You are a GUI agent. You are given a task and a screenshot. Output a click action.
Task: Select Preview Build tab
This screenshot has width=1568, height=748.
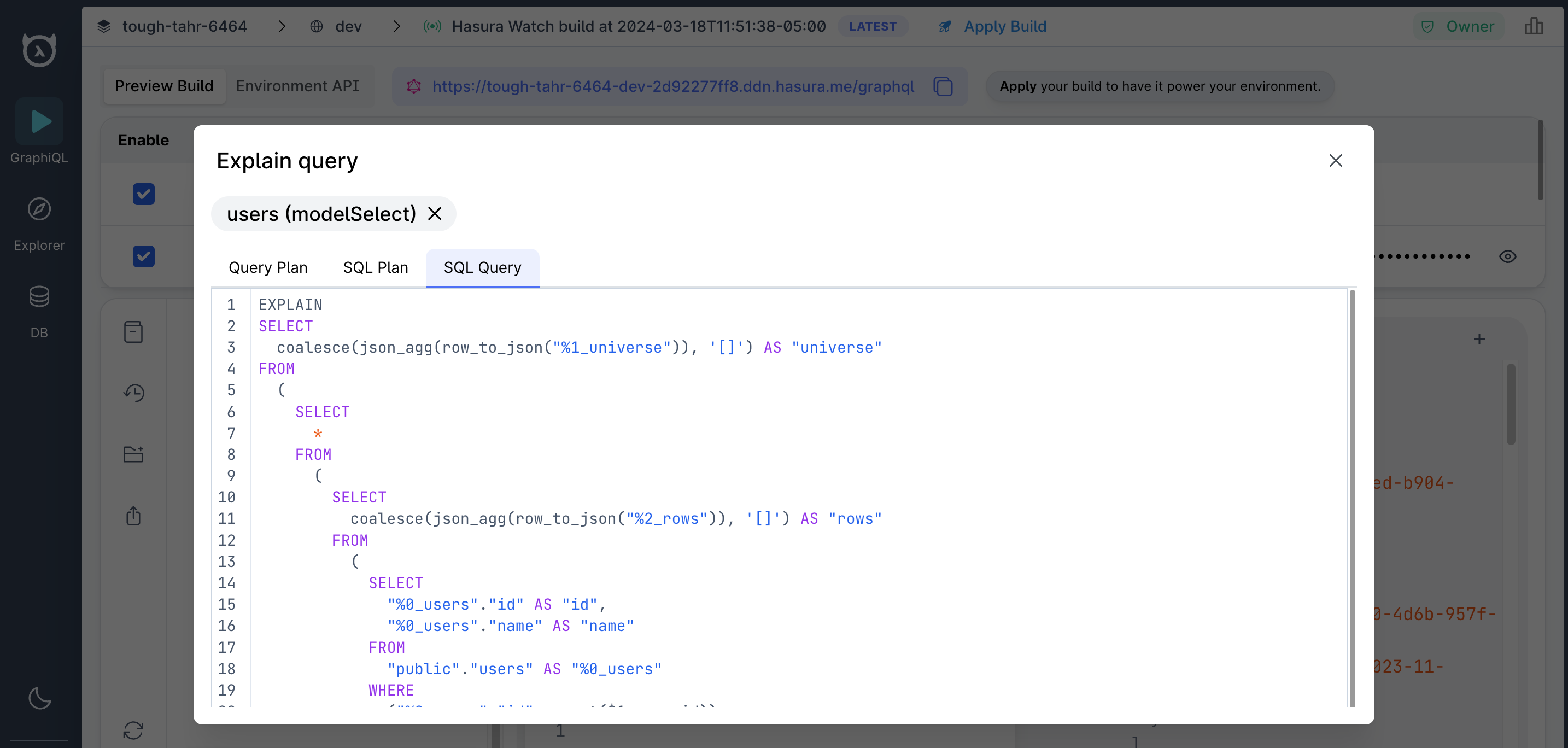click(x=165, y=86)
